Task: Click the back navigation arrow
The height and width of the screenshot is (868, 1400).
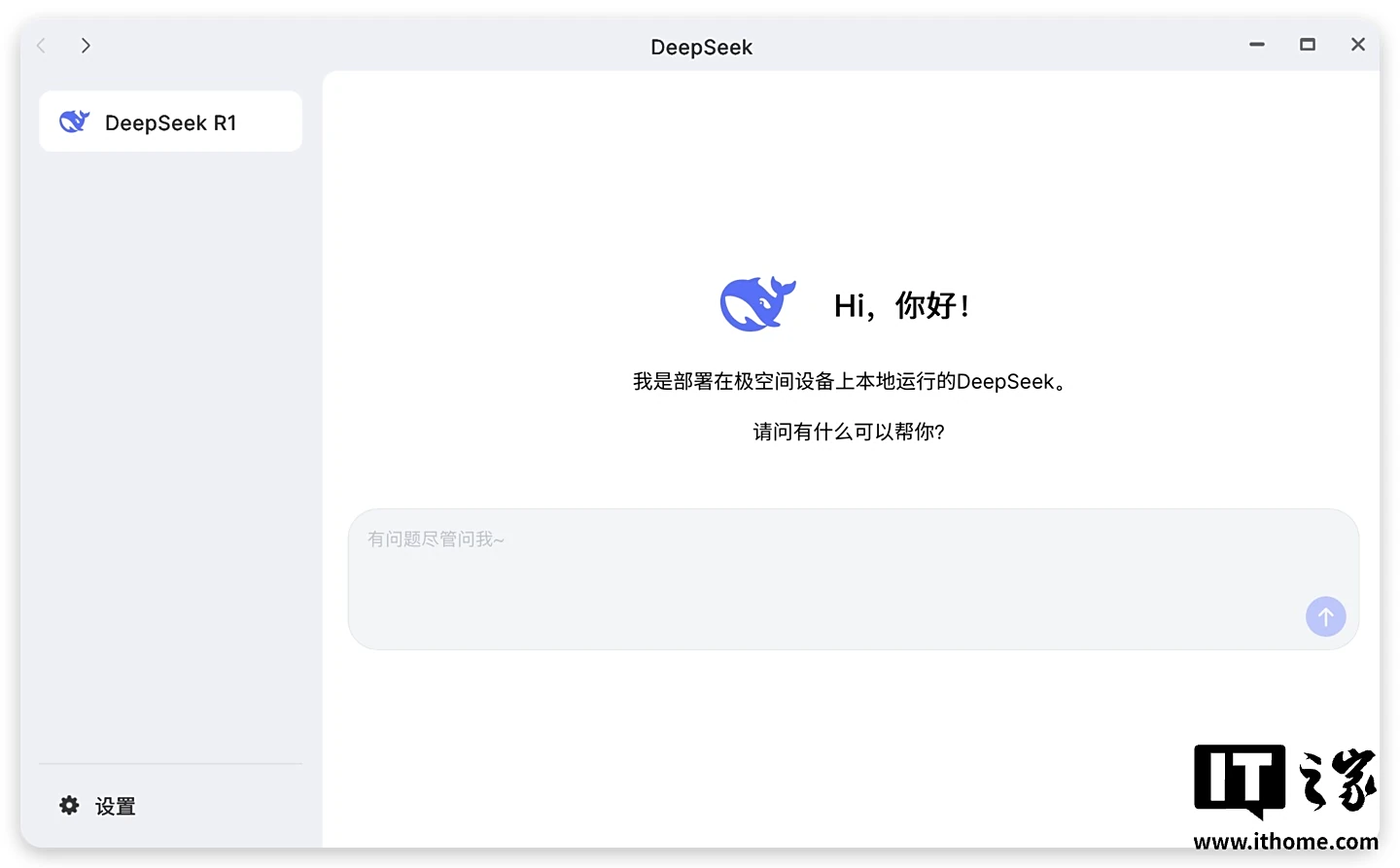Action: [x=42, y=46]
